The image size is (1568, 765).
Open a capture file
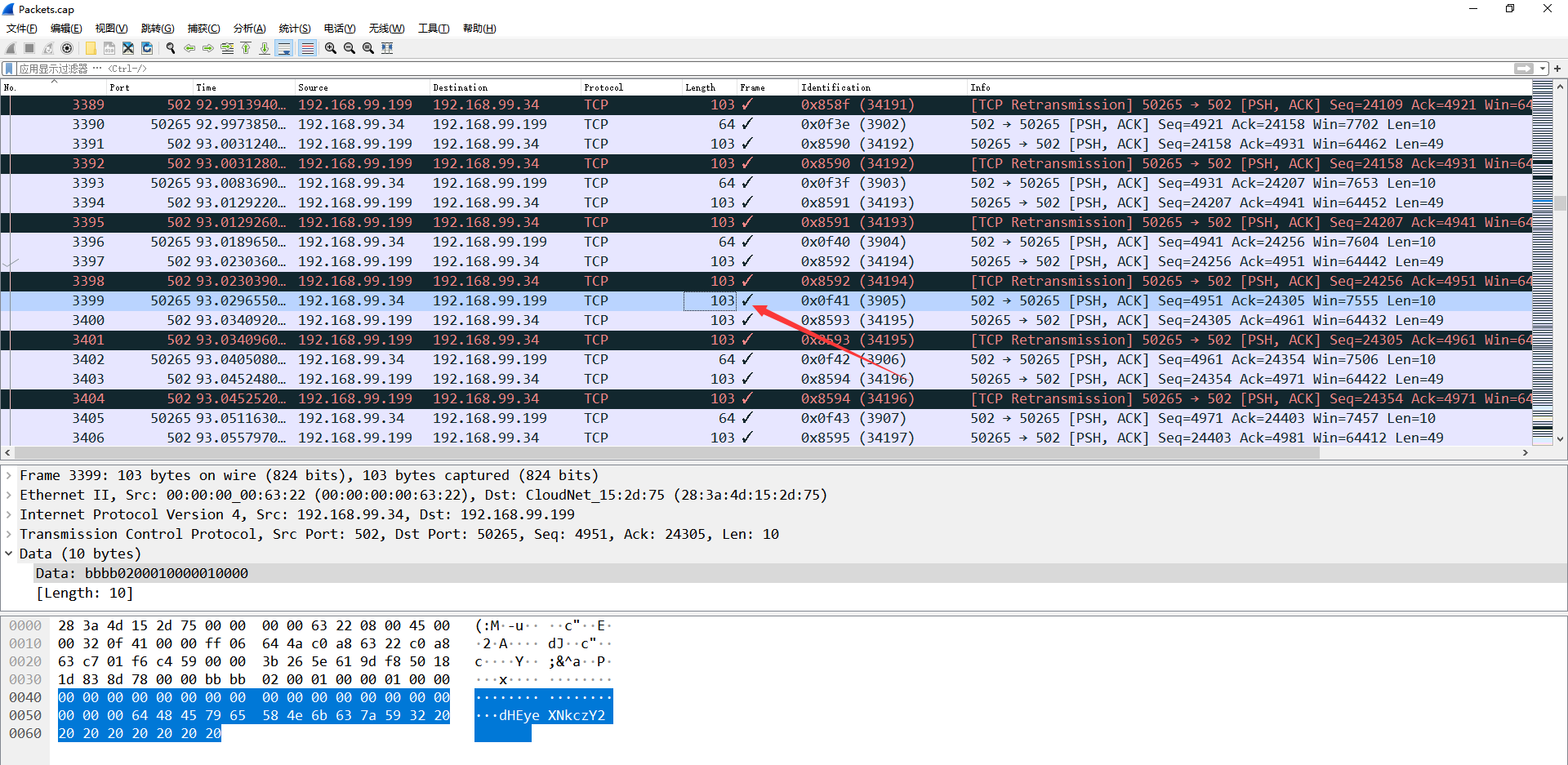91,48
